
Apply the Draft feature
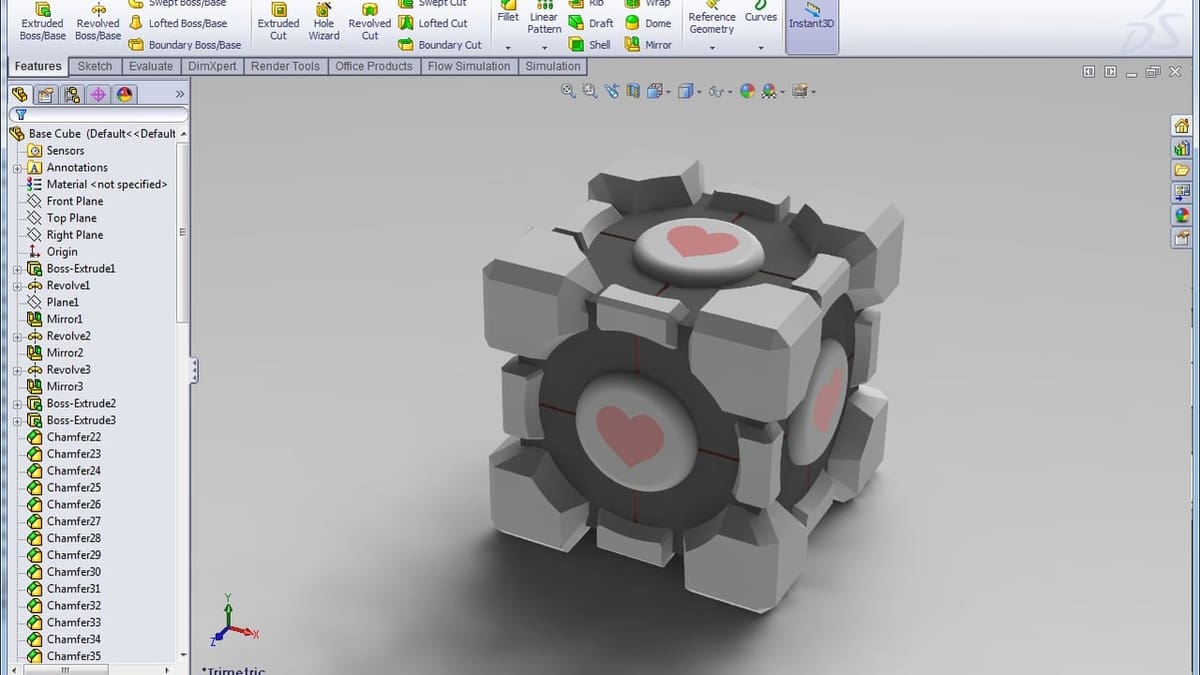click(x=591, y=23)
